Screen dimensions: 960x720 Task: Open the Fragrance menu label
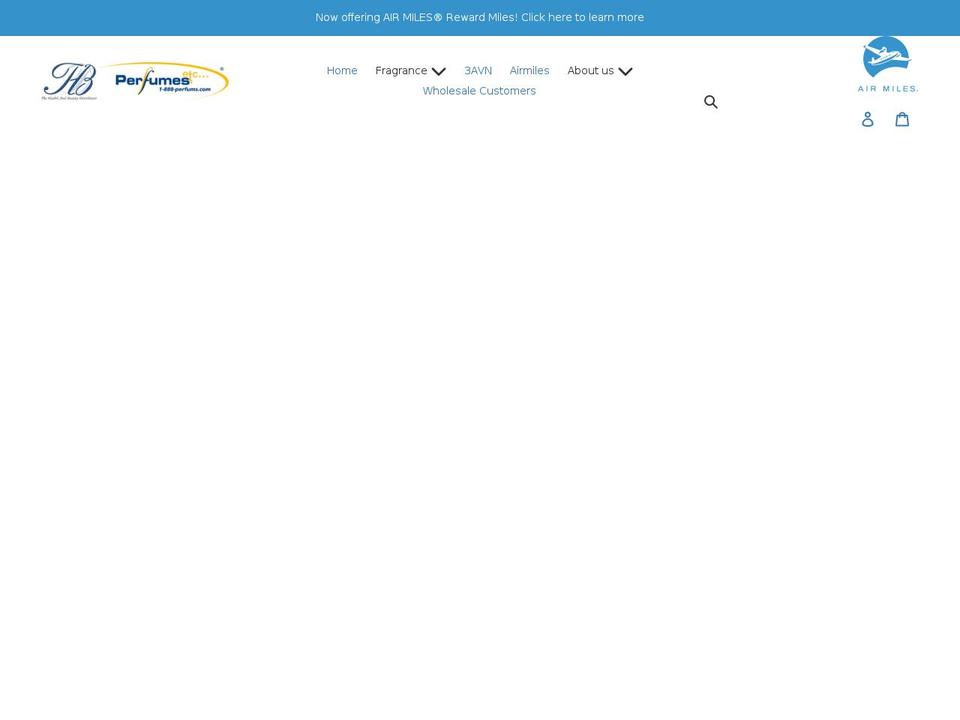coord(401,71)
